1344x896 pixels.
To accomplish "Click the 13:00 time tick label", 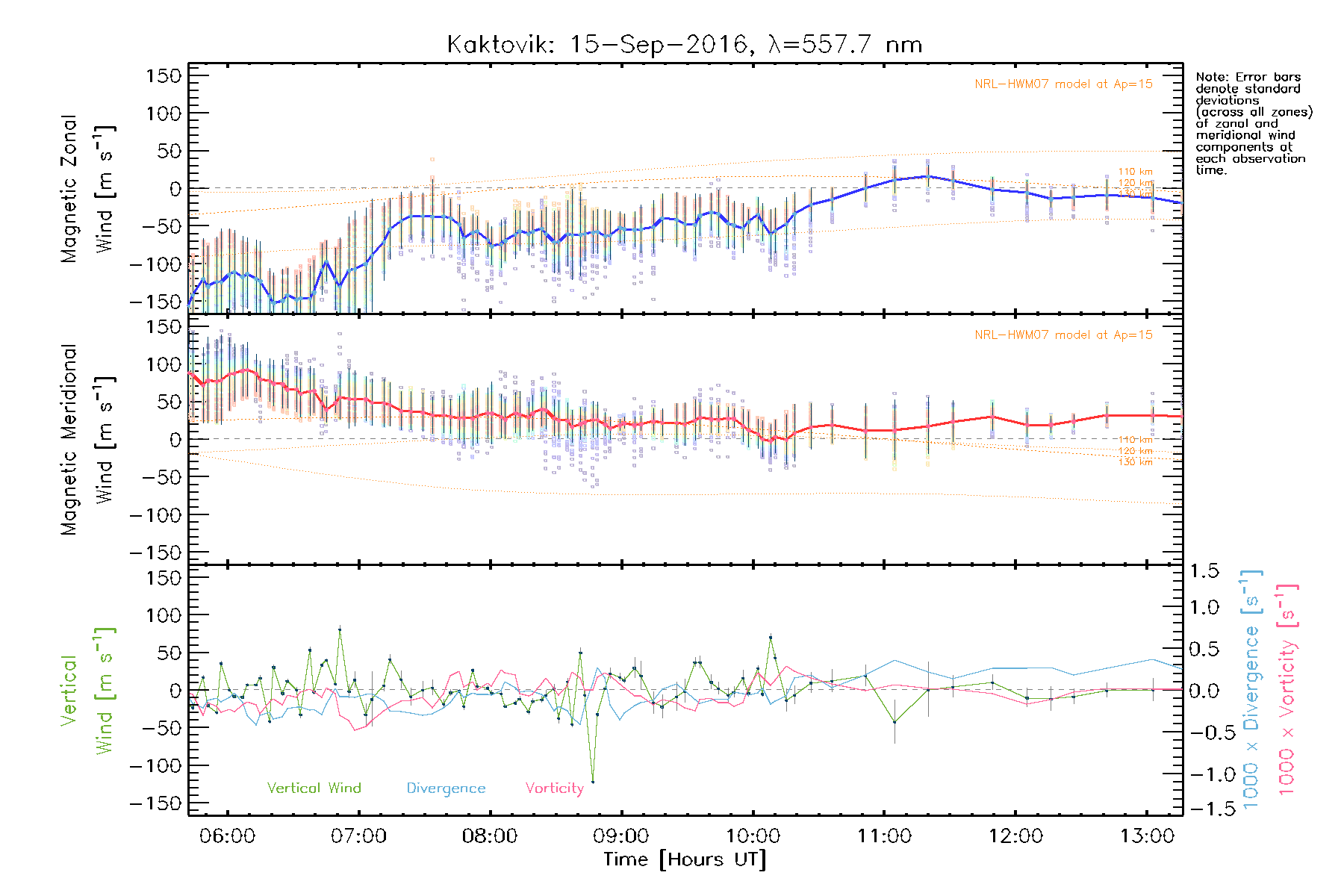I will 1147,836.
